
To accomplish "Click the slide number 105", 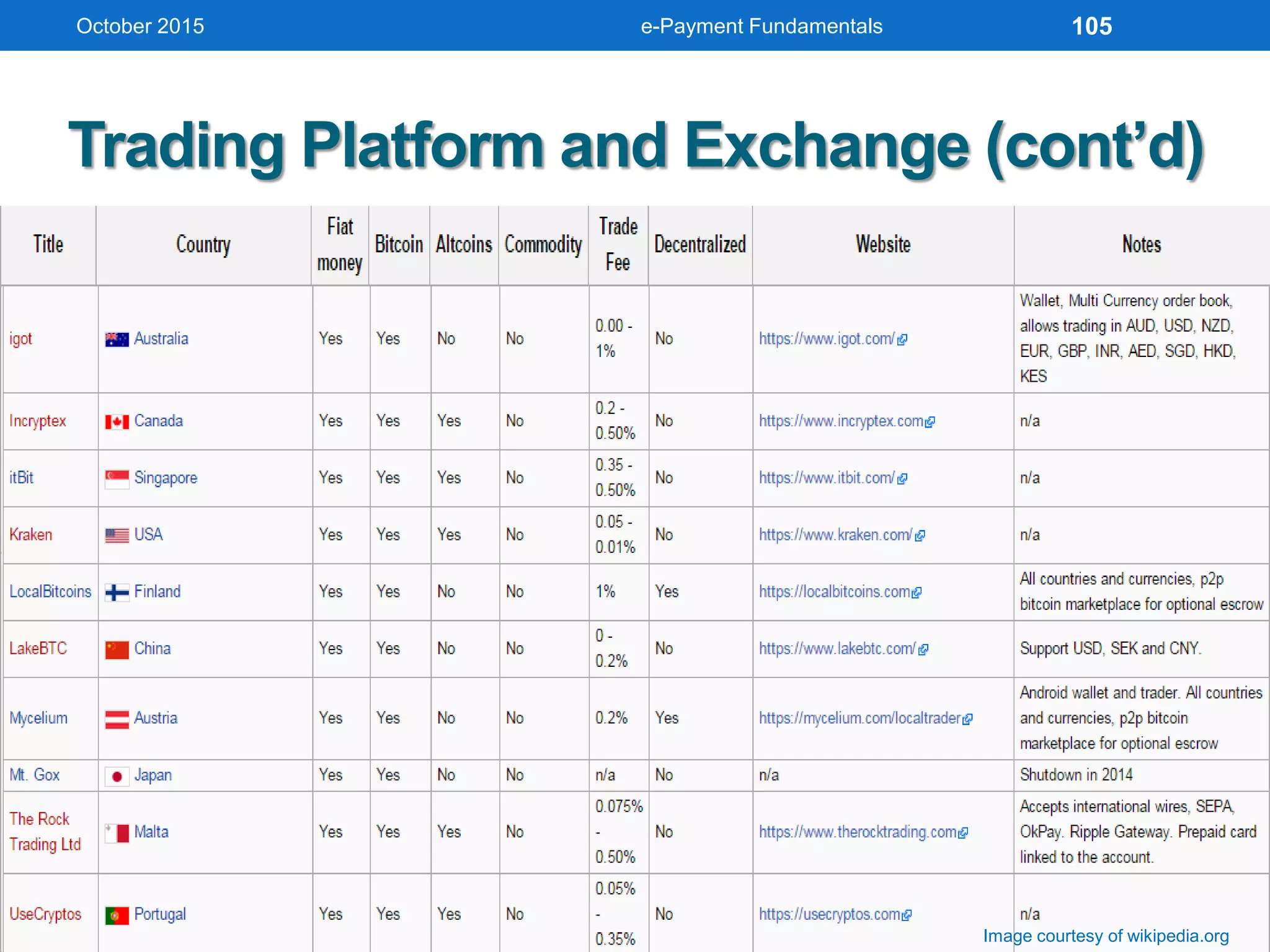I will [x=1092, y=26].
